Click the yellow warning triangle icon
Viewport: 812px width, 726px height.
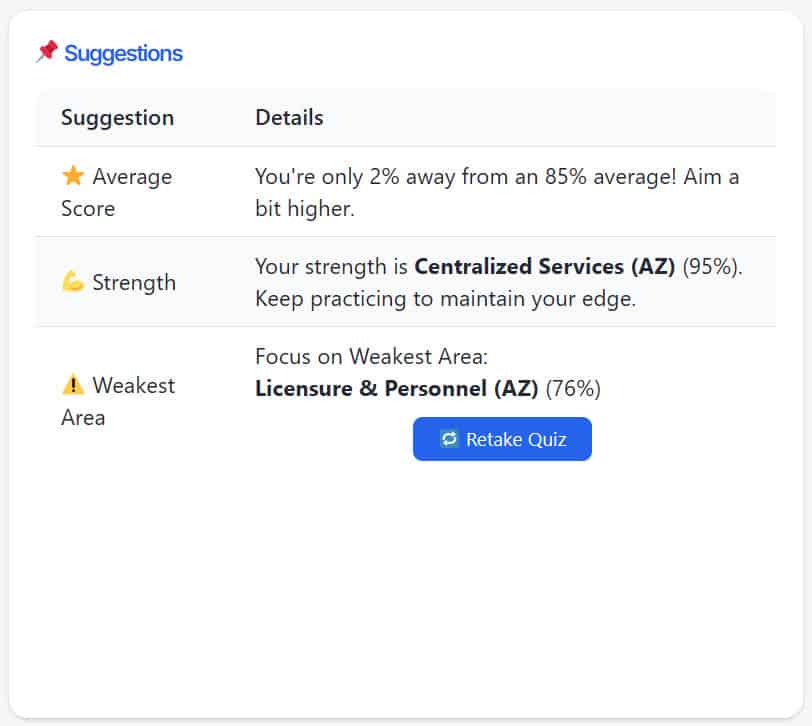73,385
